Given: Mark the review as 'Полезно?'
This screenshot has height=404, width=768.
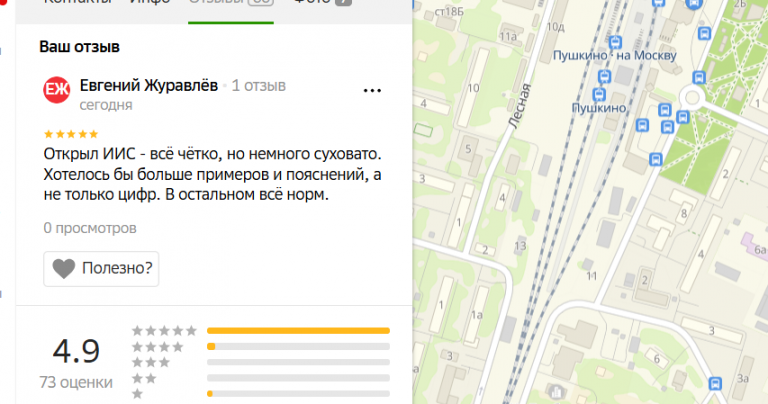Looking at the screenshot, I should [x=101, y=268].
